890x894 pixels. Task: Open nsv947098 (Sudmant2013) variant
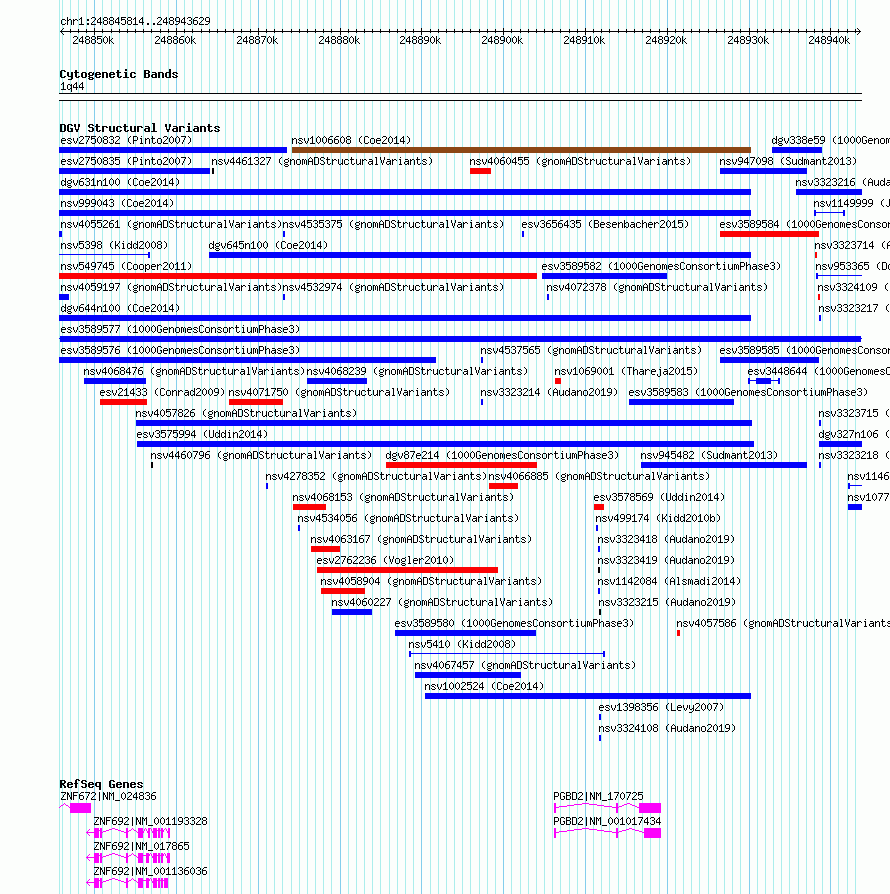(x=788, y=161)
